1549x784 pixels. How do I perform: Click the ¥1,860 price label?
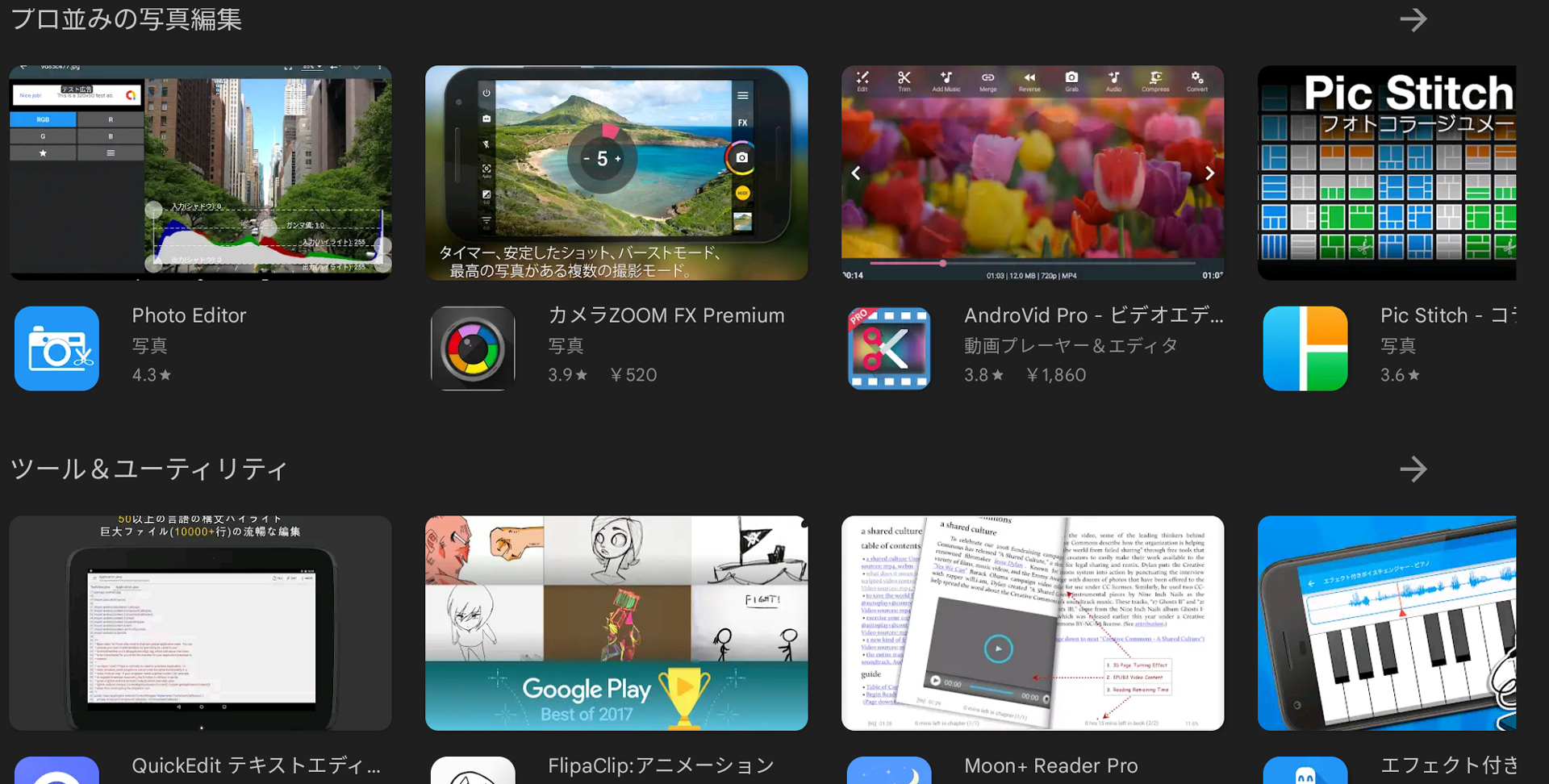[x=1056, y=375]
